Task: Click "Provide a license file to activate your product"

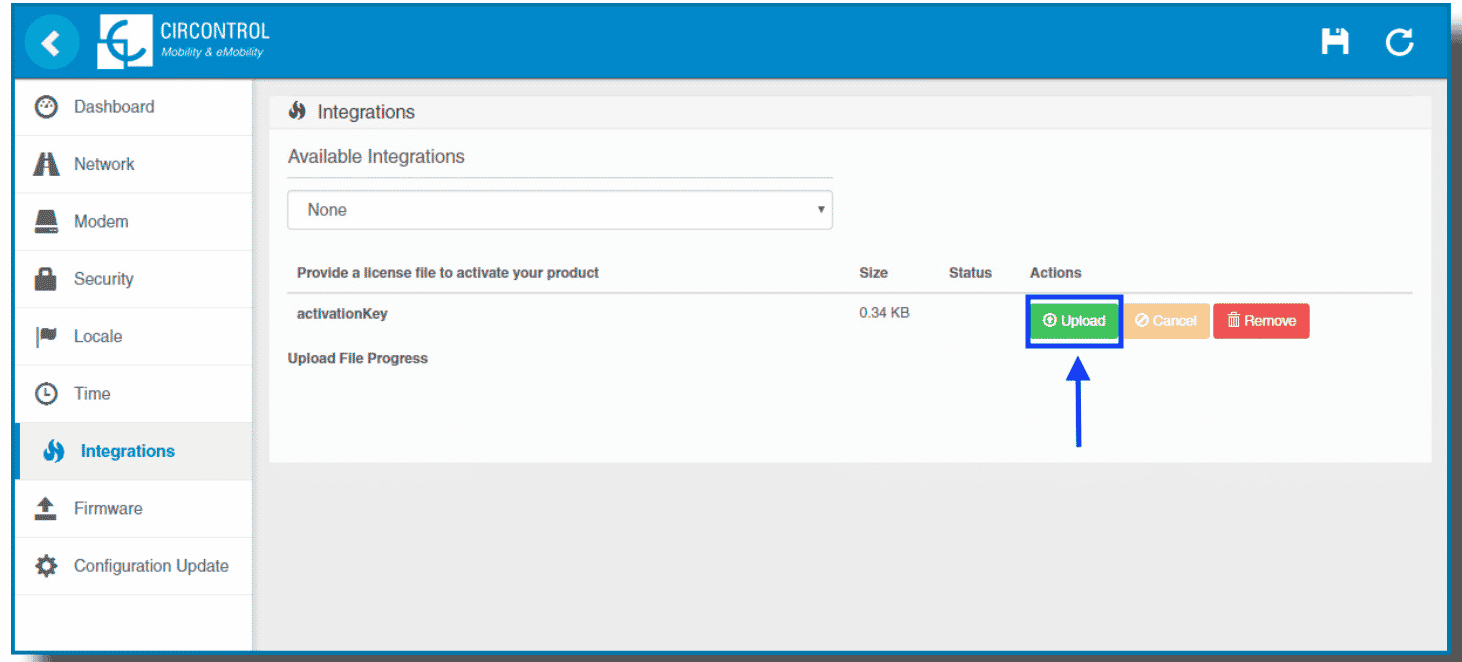Action: click(x=448, y=273)
